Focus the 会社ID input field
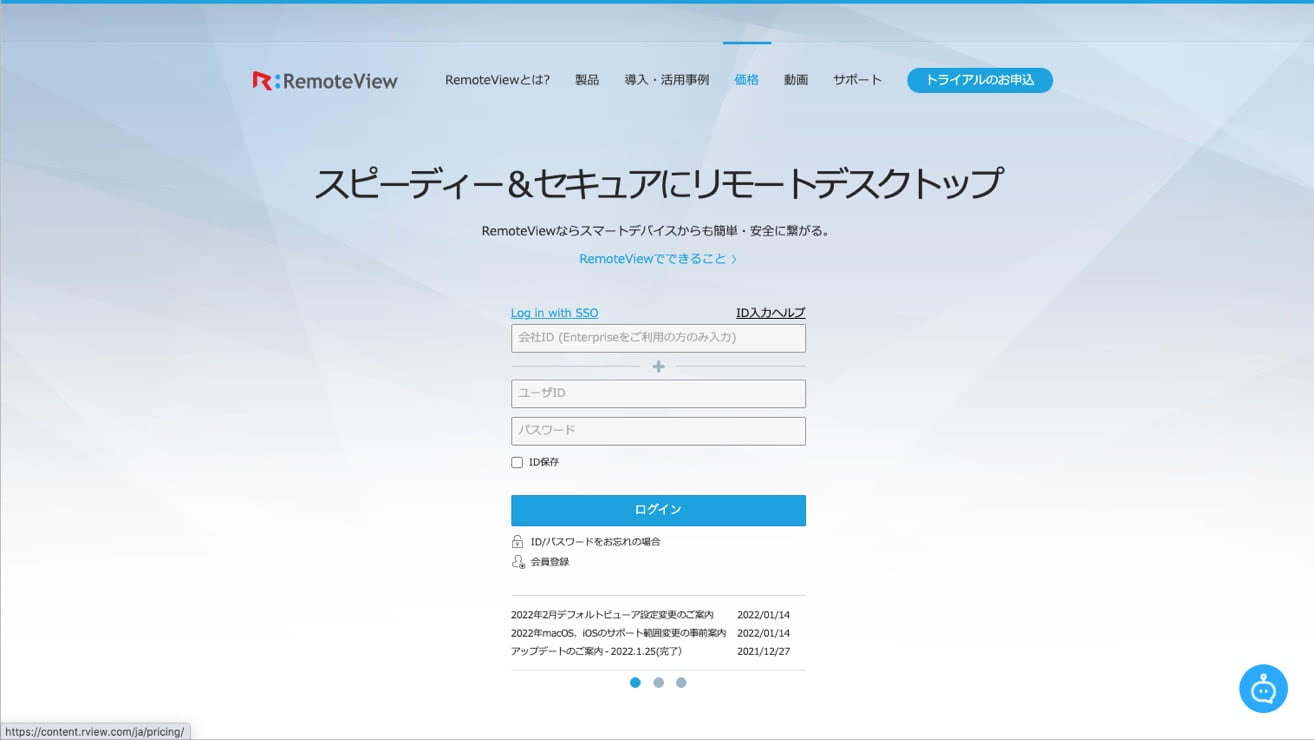Screen dimensions: 1314x740 pos(658,338)
